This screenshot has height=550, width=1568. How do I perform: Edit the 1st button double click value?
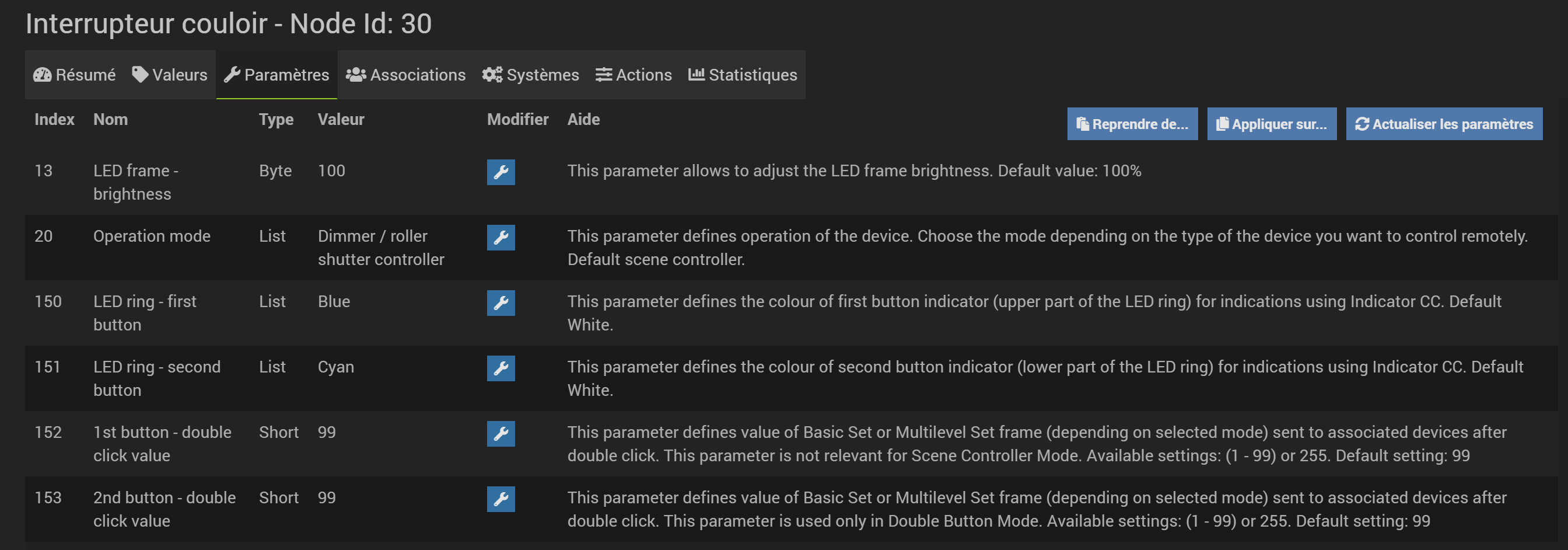[501, 434]
